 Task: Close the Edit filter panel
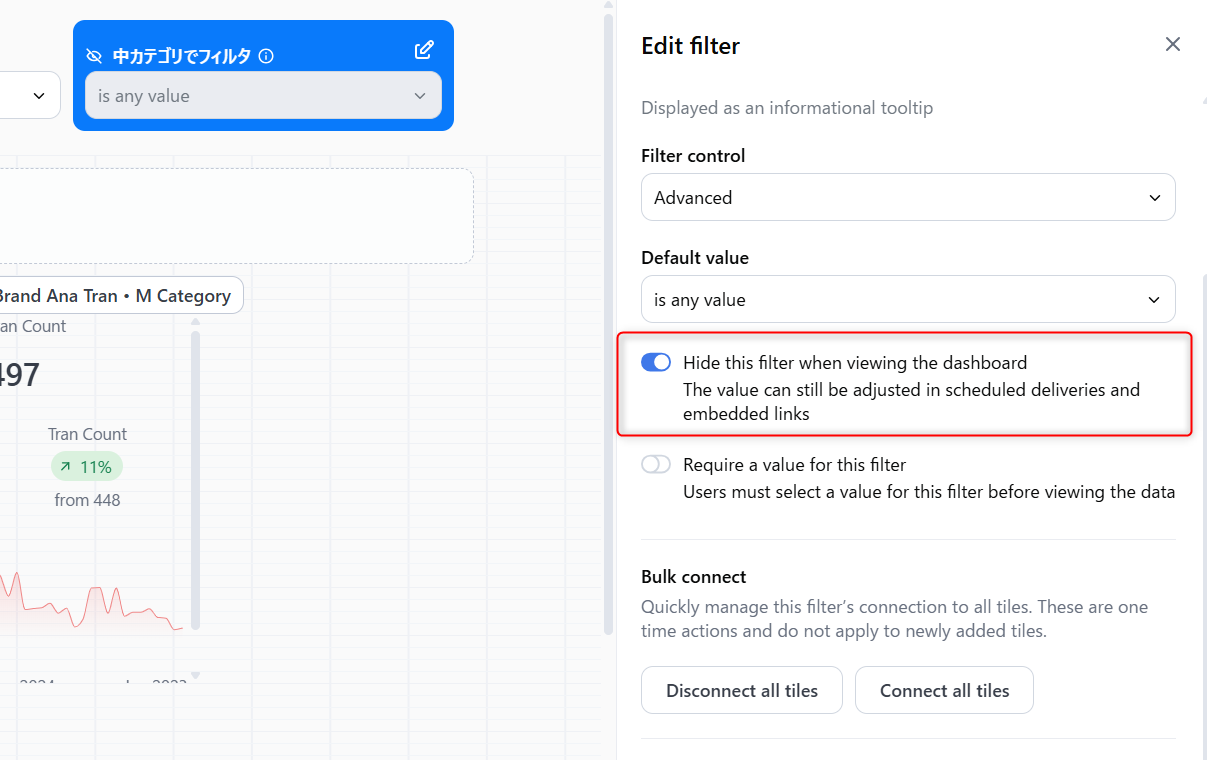pyautogui.click(x=1173, y=44)
